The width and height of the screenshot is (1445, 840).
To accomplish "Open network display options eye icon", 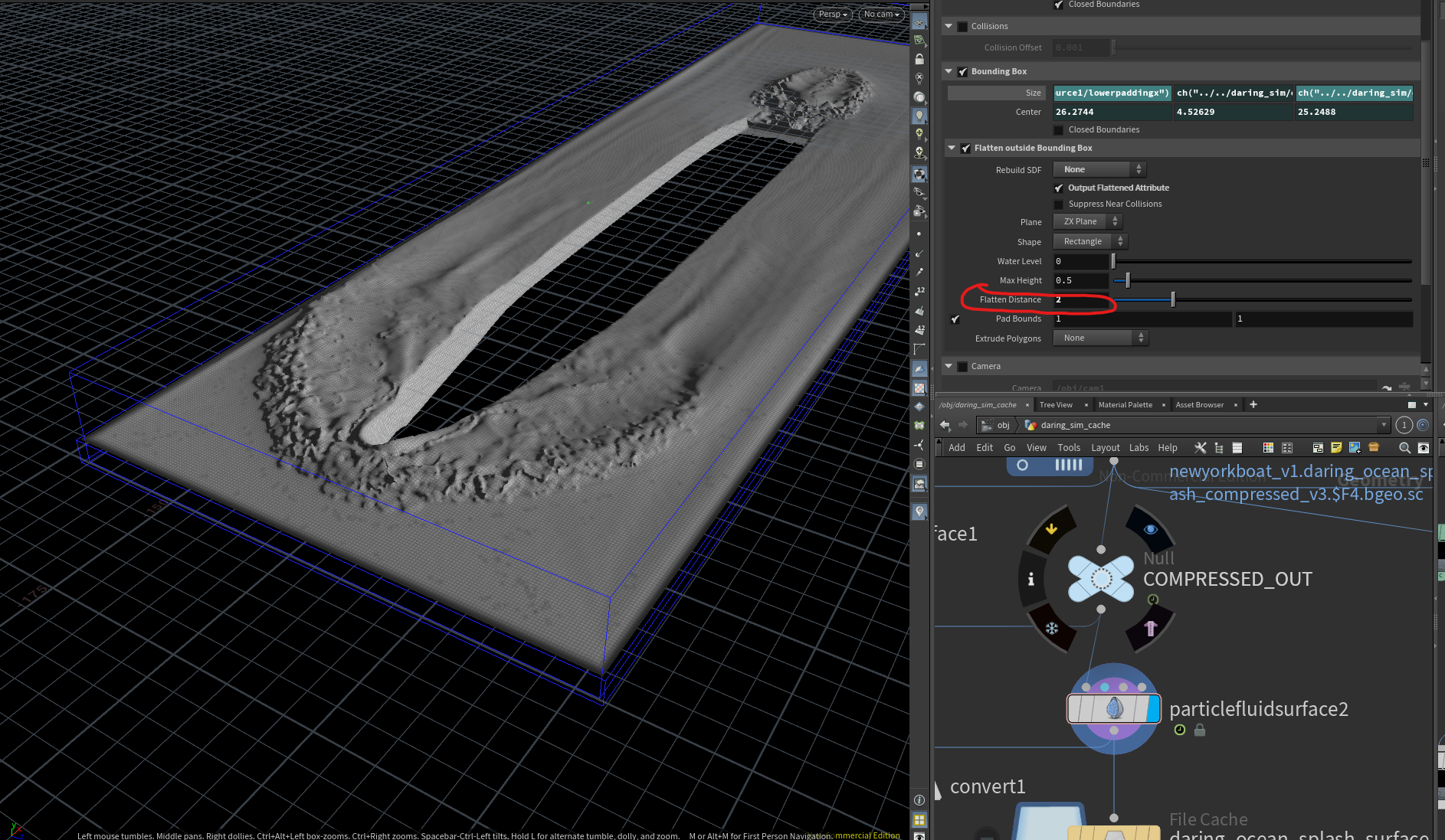I will point(1424,448).
